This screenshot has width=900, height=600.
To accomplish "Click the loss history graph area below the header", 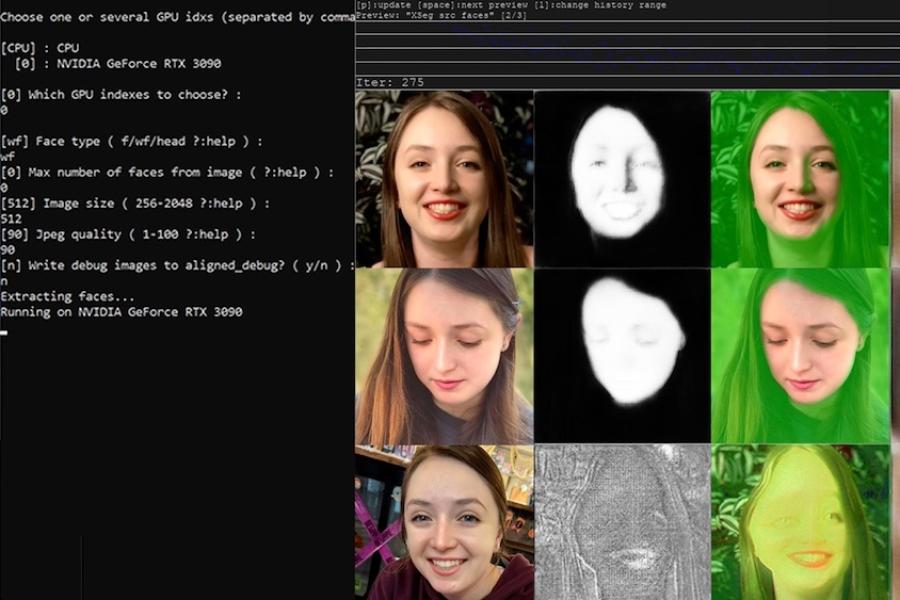I will [x=620, y=50].
